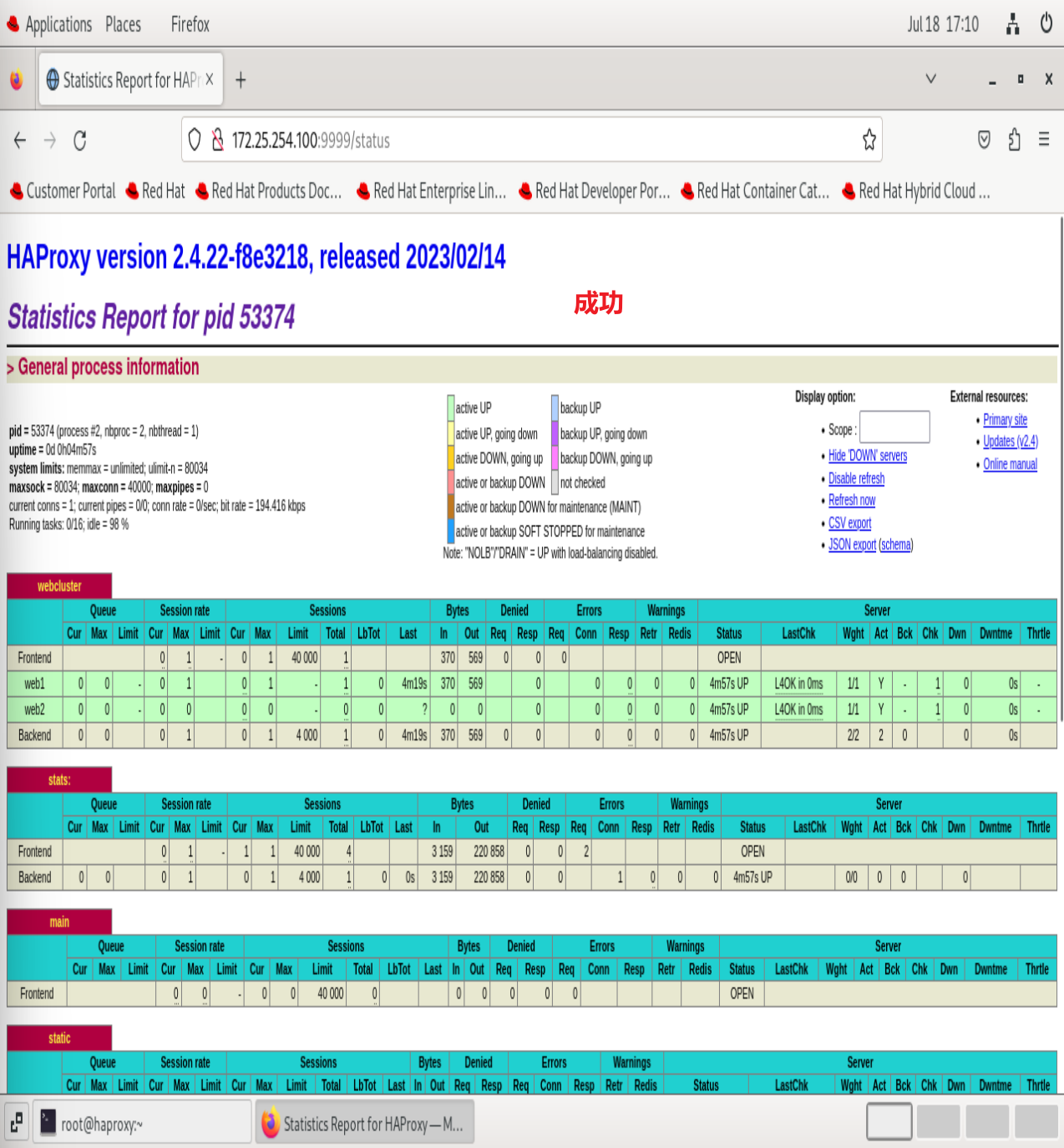This screenshot has height=1148, width=1064.
Task: Click the show desktop taskbar icon
Action: (16, 1123)
